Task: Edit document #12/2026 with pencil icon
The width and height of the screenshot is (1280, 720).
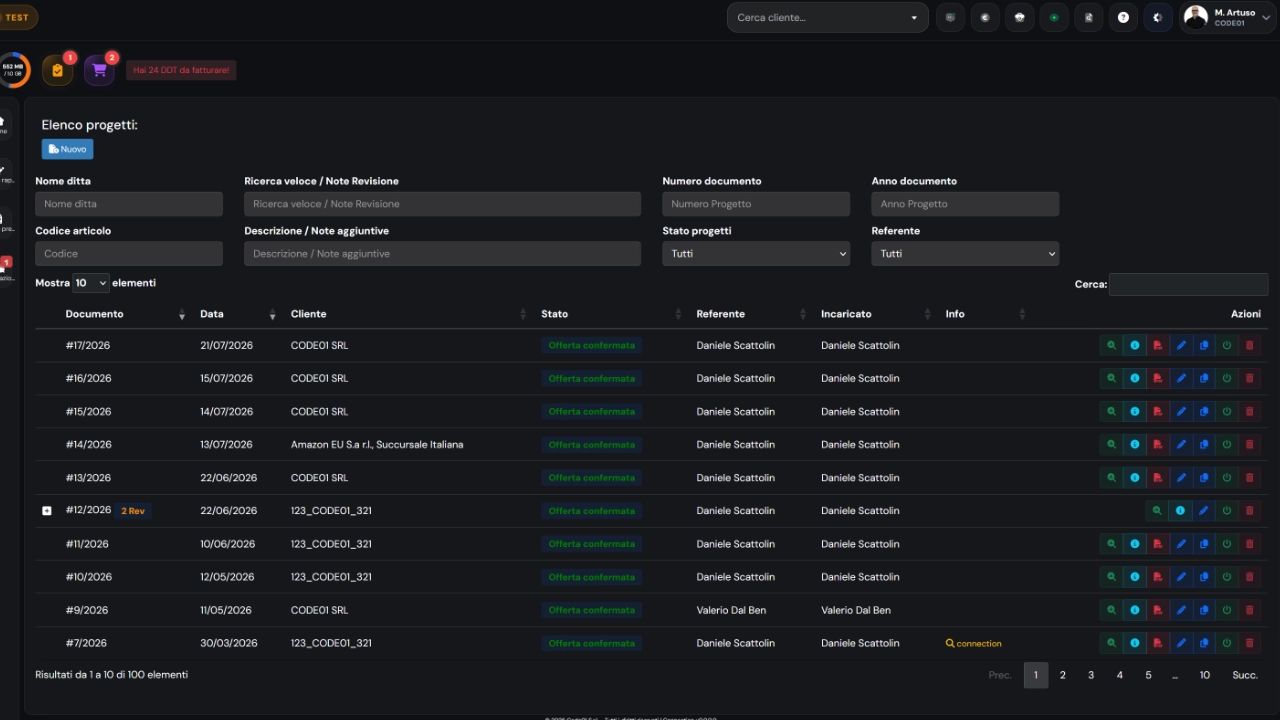Action: coord(1203,510)
